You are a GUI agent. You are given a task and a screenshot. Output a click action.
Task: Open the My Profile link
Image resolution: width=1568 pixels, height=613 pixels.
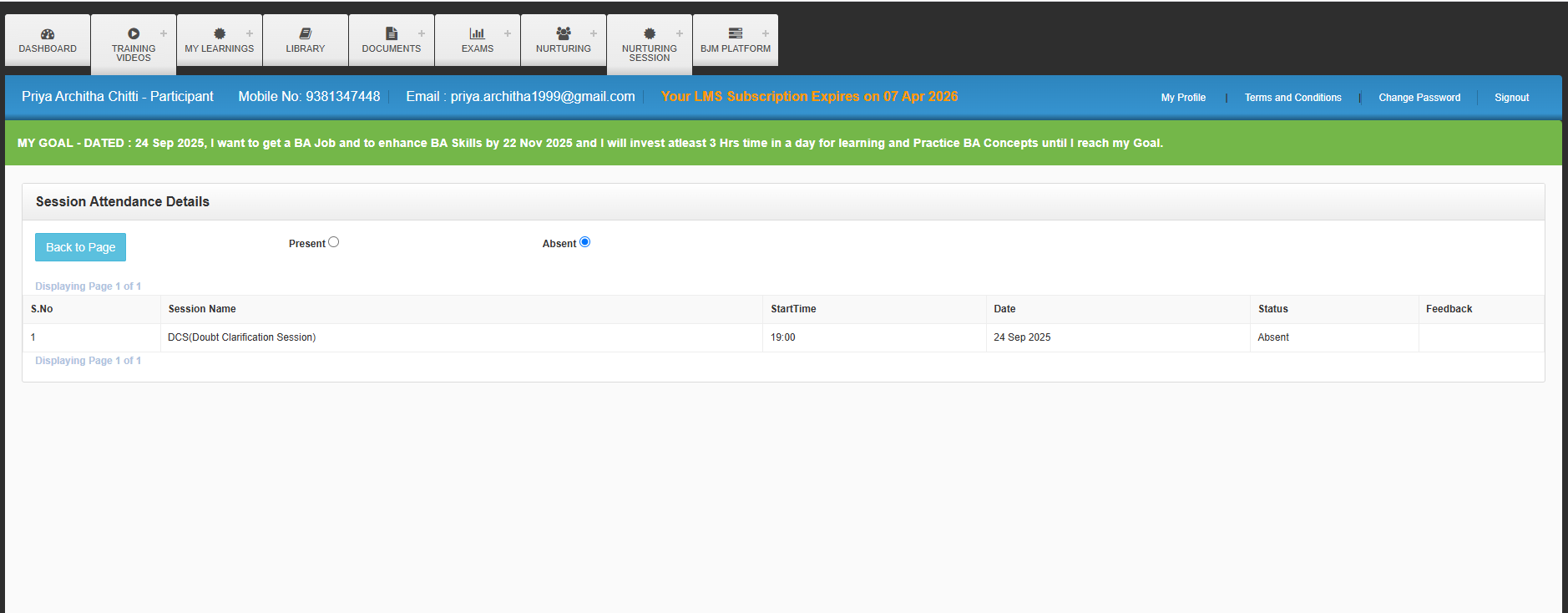[1183, 98]
